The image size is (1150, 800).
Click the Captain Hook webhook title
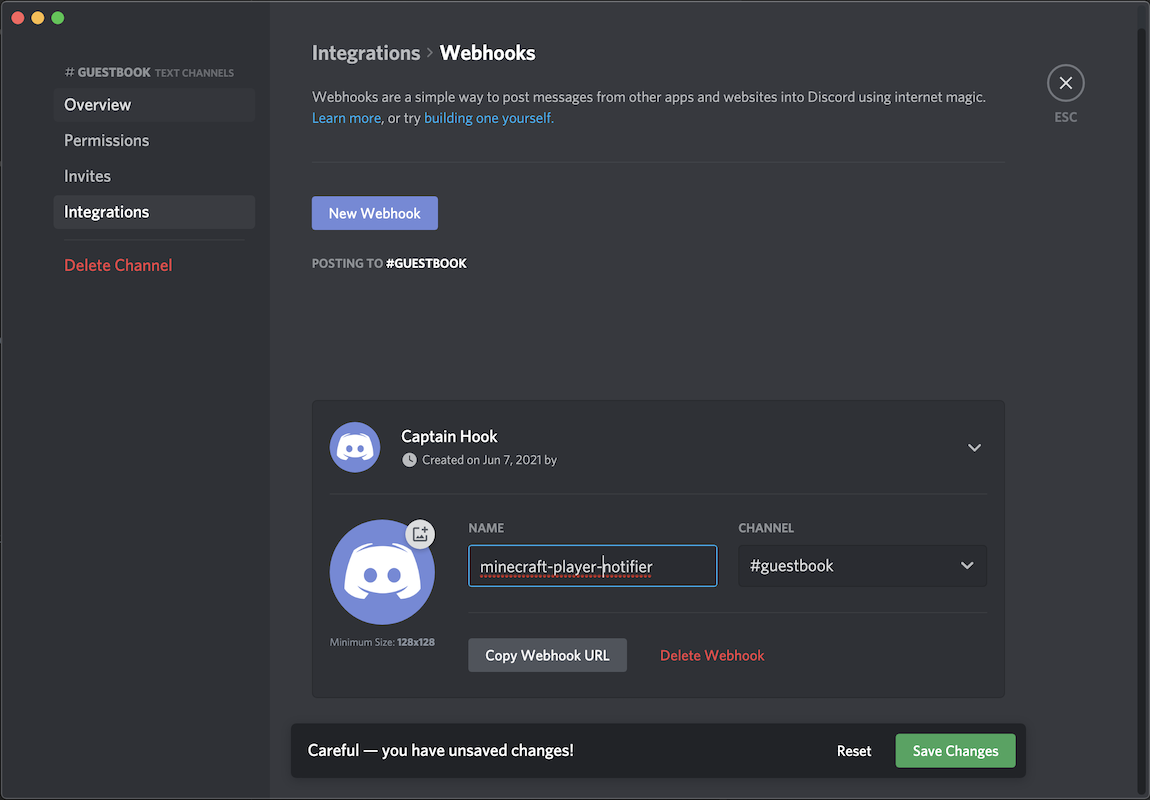pos(449,436)
